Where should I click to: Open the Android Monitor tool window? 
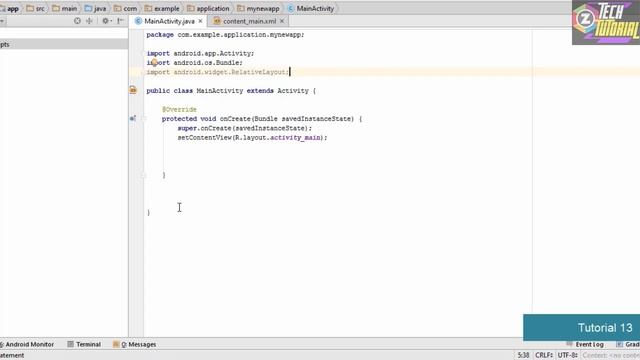[x=27, y=344]
